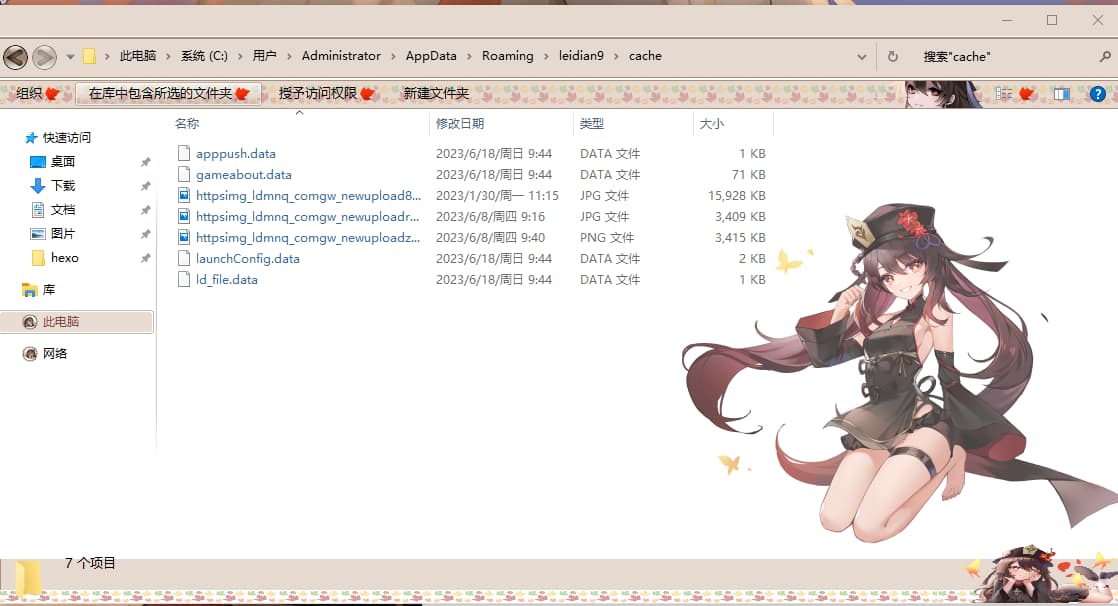Select the newuploadz PNG file name
Screen dimensions: 1118x606
[308, 237]
